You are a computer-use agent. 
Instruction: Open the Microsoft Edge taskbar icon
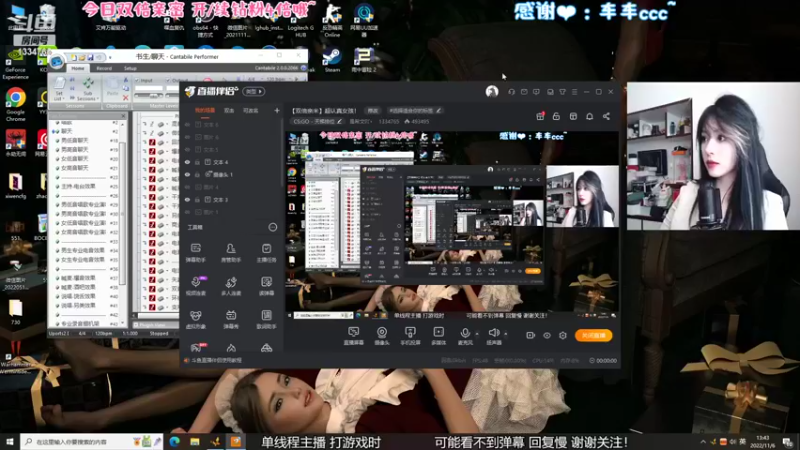174,441
